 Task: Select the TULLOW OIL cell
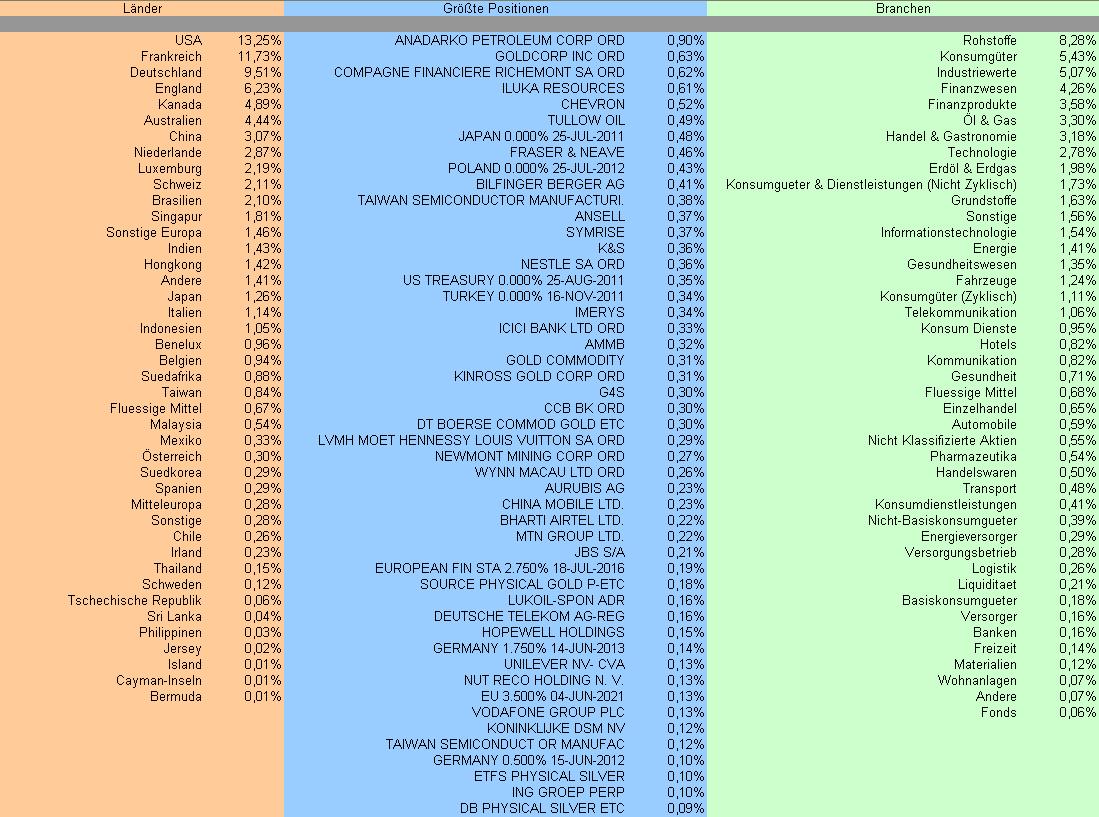click(x=586, y=121)
